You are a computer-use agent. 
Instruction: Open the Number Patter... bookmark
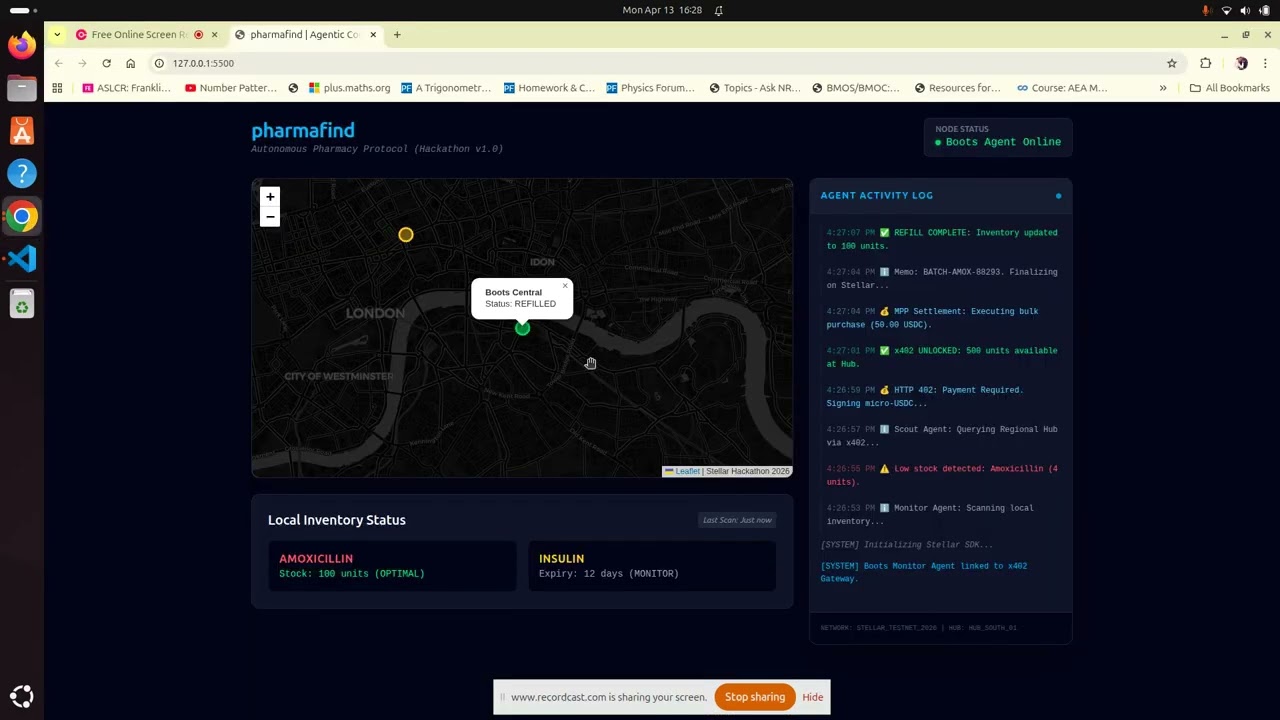click(230, 88)
